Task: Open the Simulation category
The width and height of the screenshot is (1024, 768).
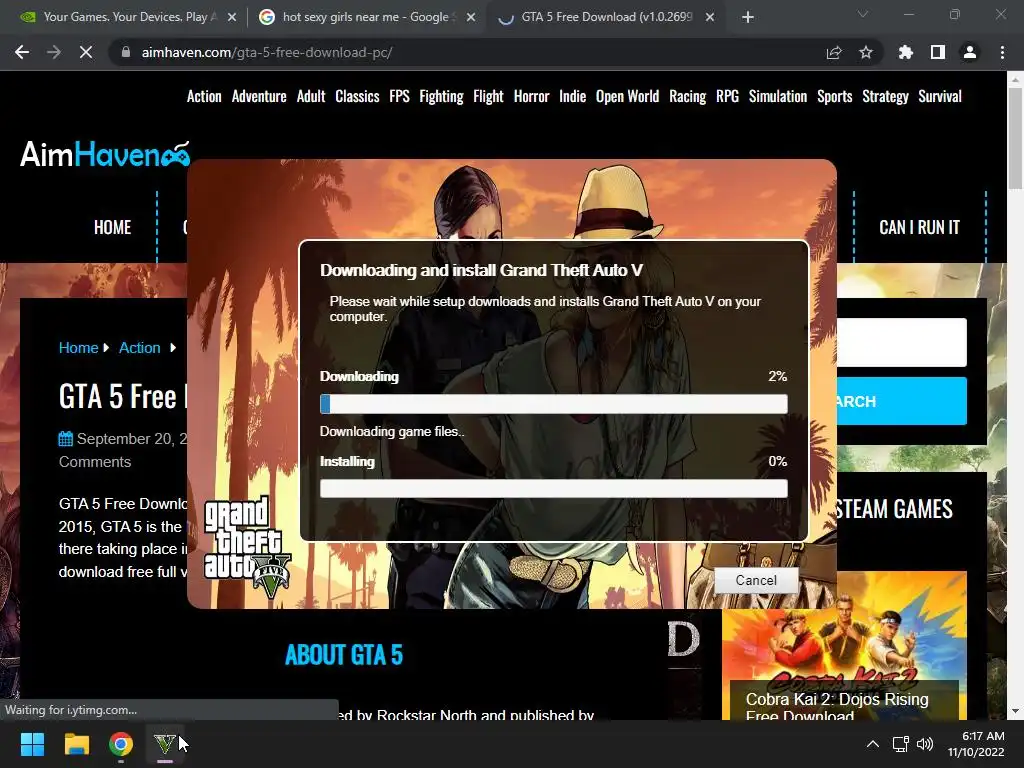Action: (x=778, y=97)
